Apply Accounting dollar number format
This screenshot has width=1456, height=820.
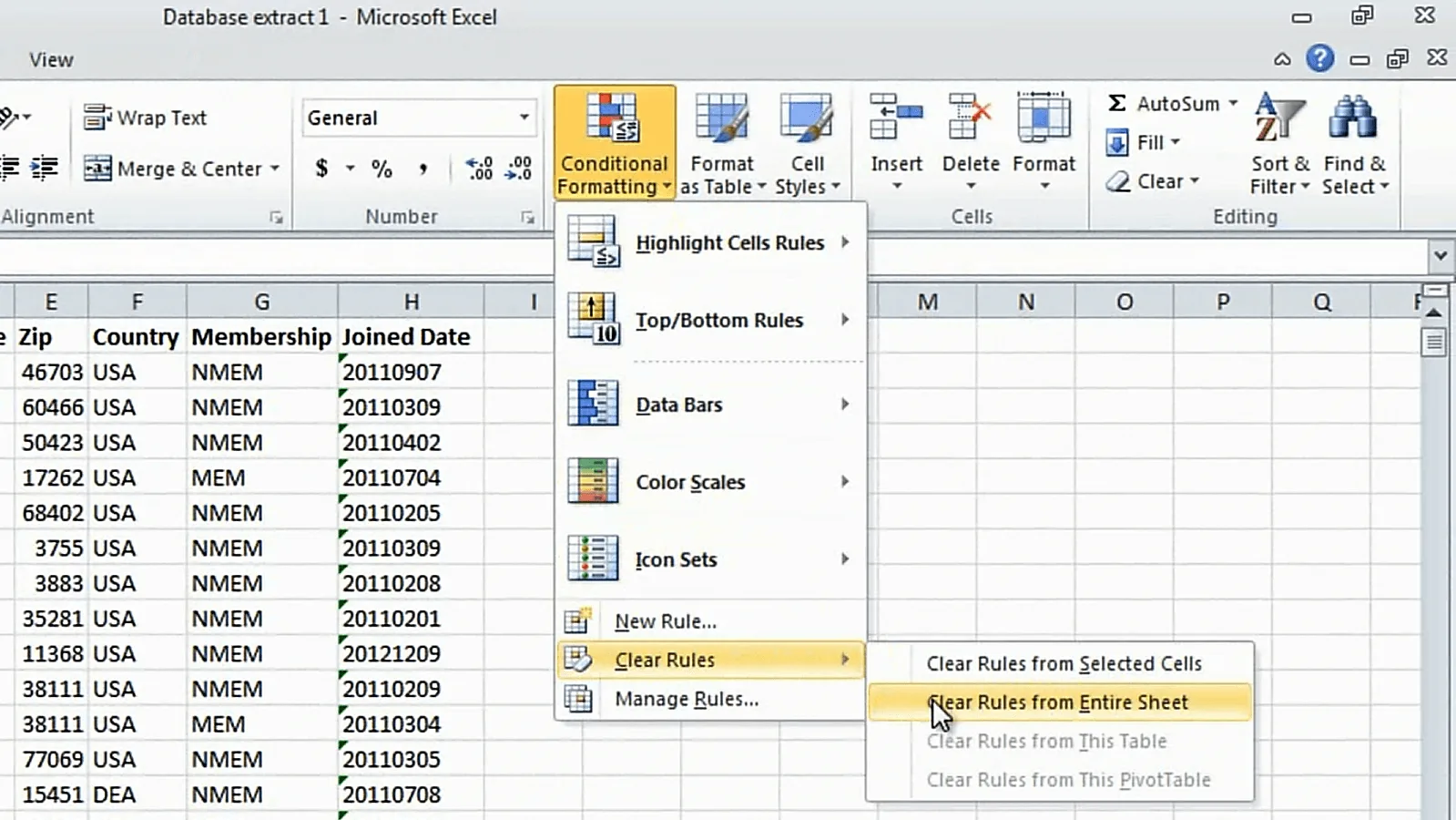coord(321,169)
